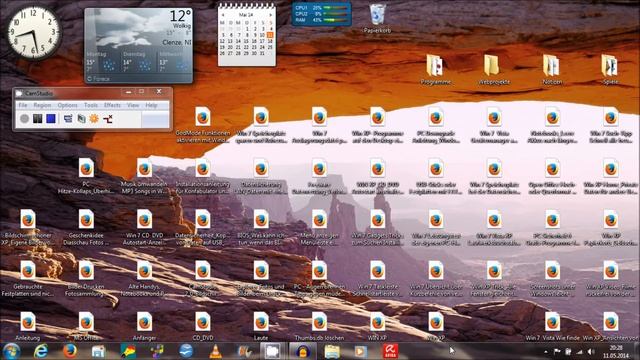The image size is (640, 360).
Task: Open Tools menu in CamStudio
Action: point(91,105)
